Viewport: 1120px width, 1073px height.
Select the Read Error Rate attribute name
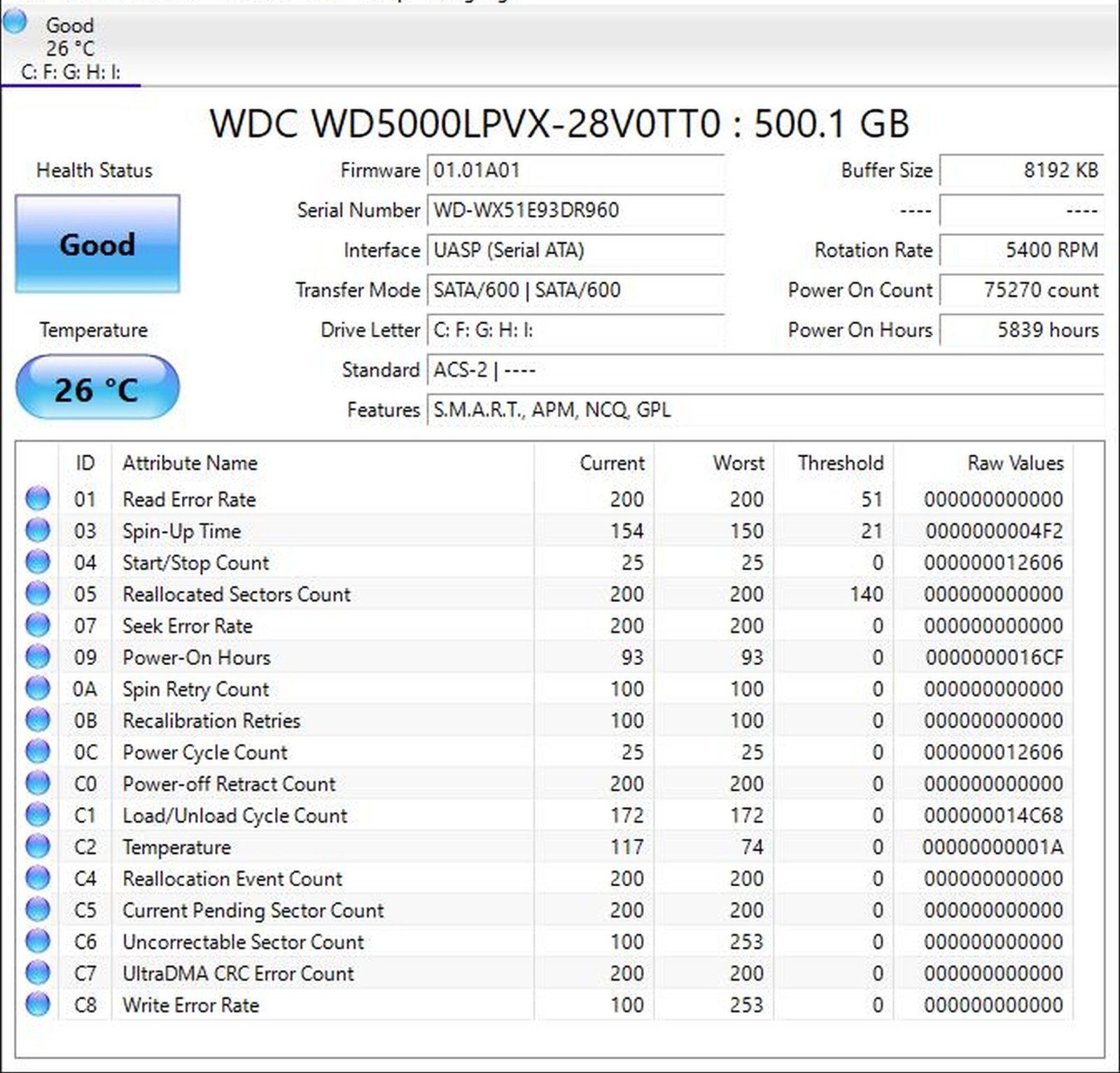coord(189,499)
